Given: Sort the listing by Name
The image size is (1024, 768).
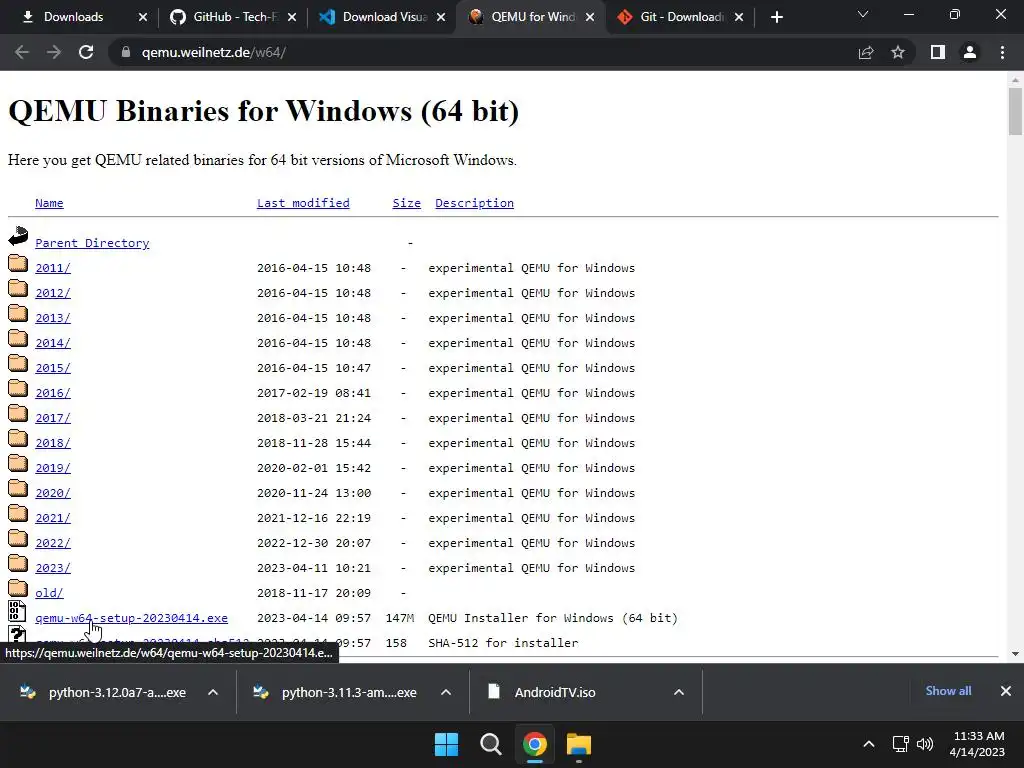Looking at the screenshot, I should coord(49,203).
